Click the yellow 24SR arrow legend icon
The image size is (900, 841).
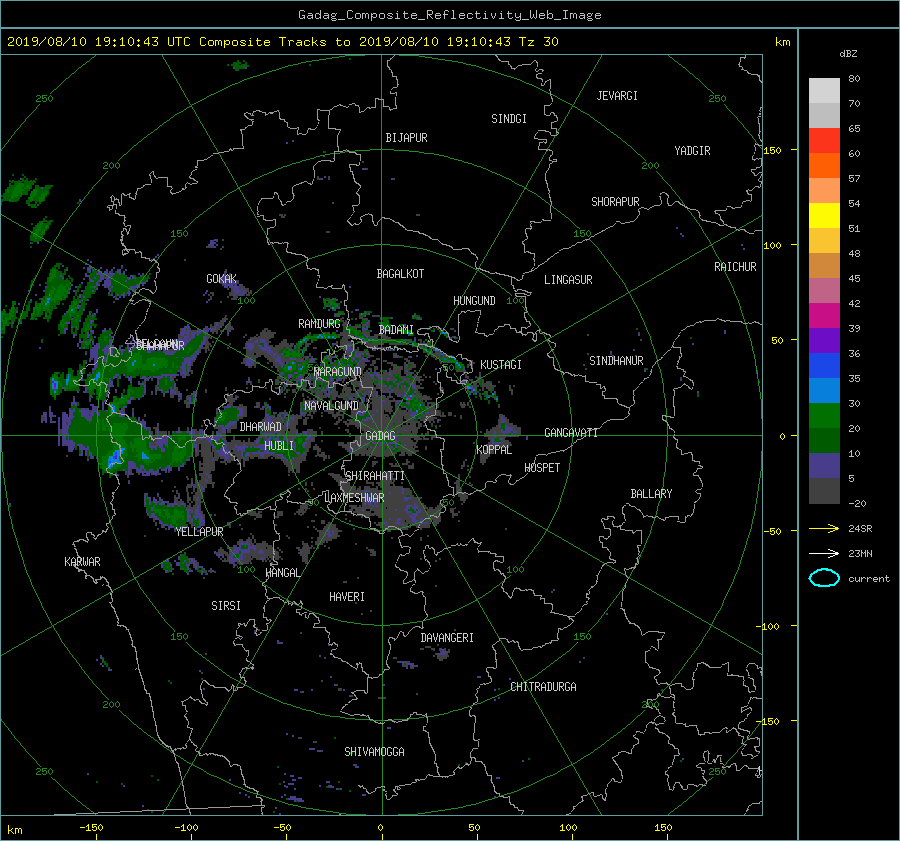(x=824, y=528)
